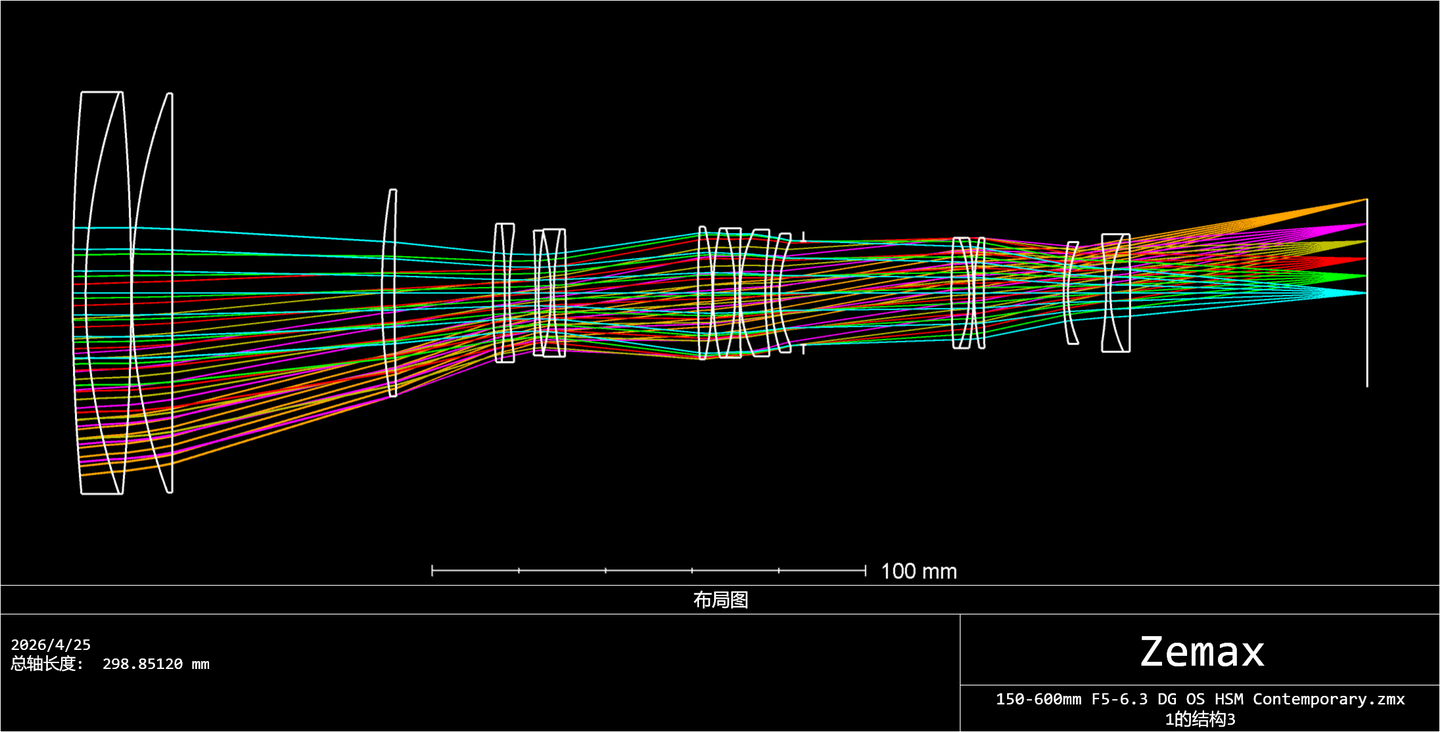Select the orange ray focus on image plane
1440x732 pixels.
(x=1364, y=200)
